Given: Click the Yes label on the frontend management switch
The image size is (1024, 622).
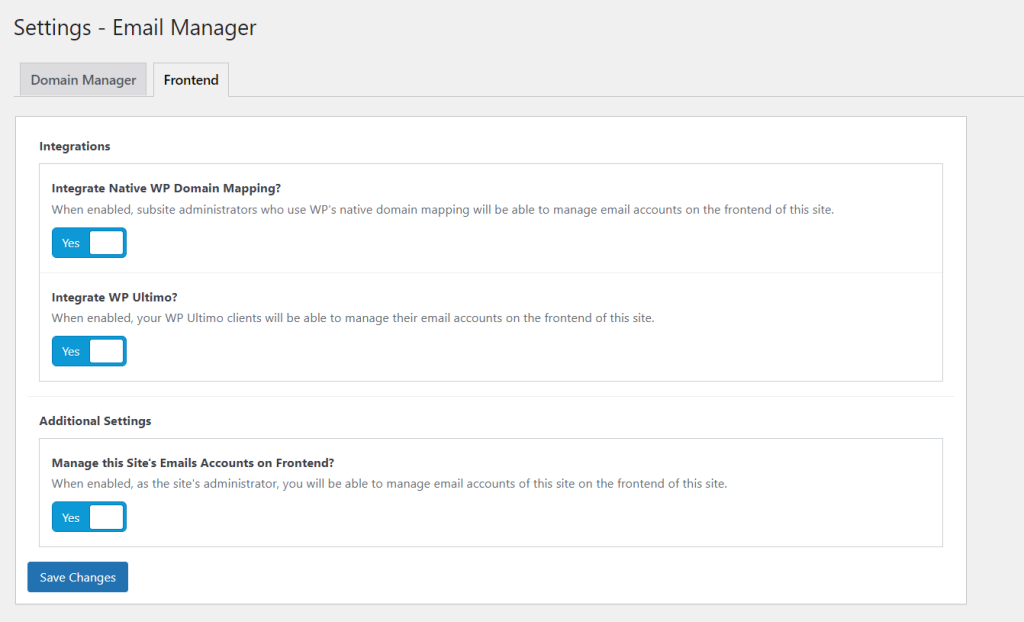Looking at the screenshot, I should [x=70, y=516].
